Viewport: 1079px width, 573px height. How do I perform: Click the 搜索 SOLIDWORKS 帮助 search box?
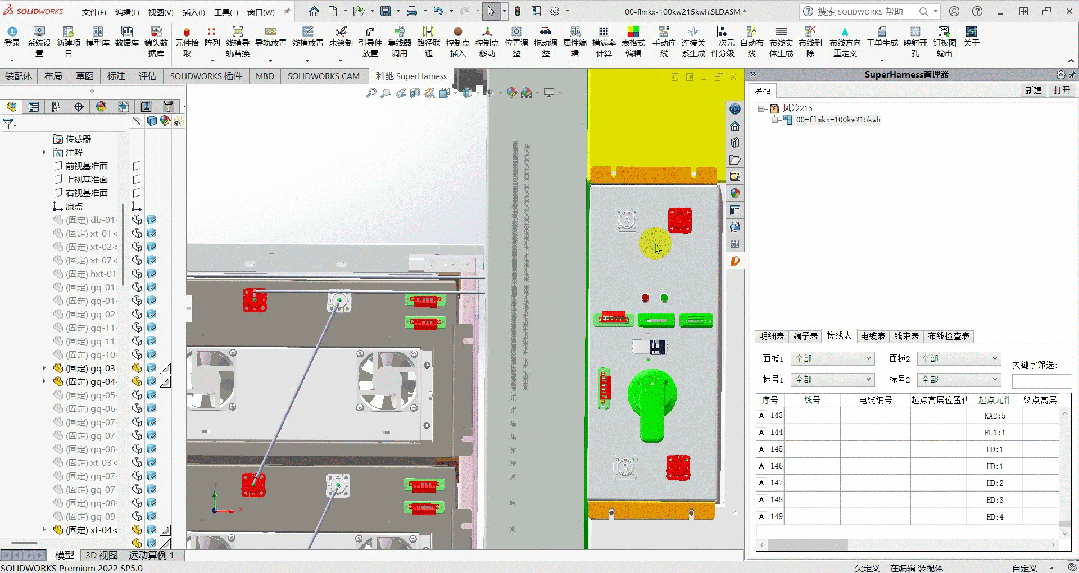coord(870,12)
